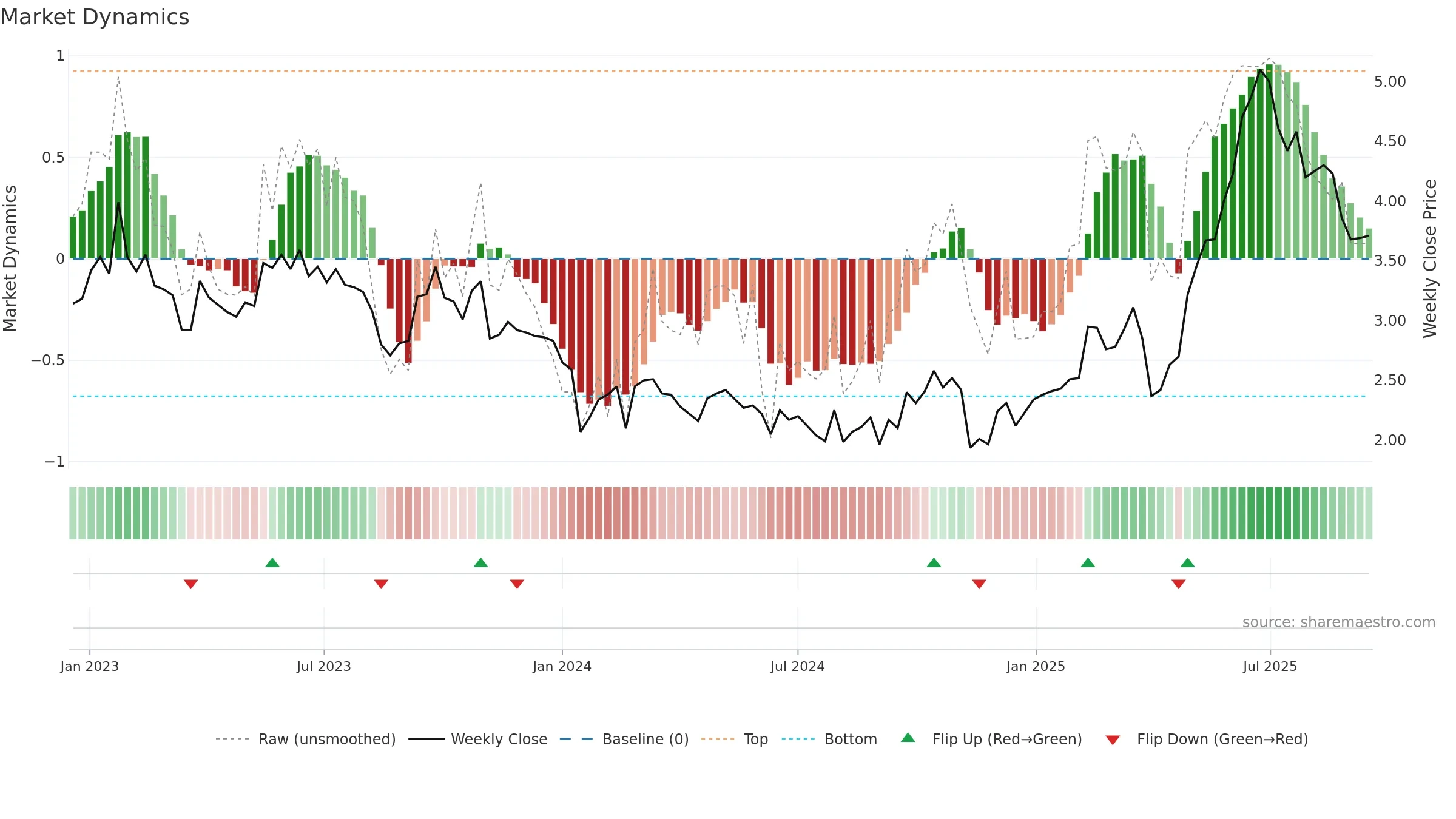The height and width of the screenshot is (819, 1456).
Task: Click the Jan 2024 x-axis label
Action: (562, 666)
